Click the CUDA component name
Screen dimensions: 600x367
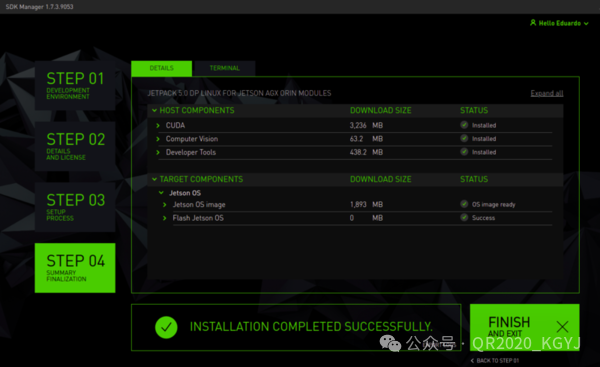click(x=175, y=126)
